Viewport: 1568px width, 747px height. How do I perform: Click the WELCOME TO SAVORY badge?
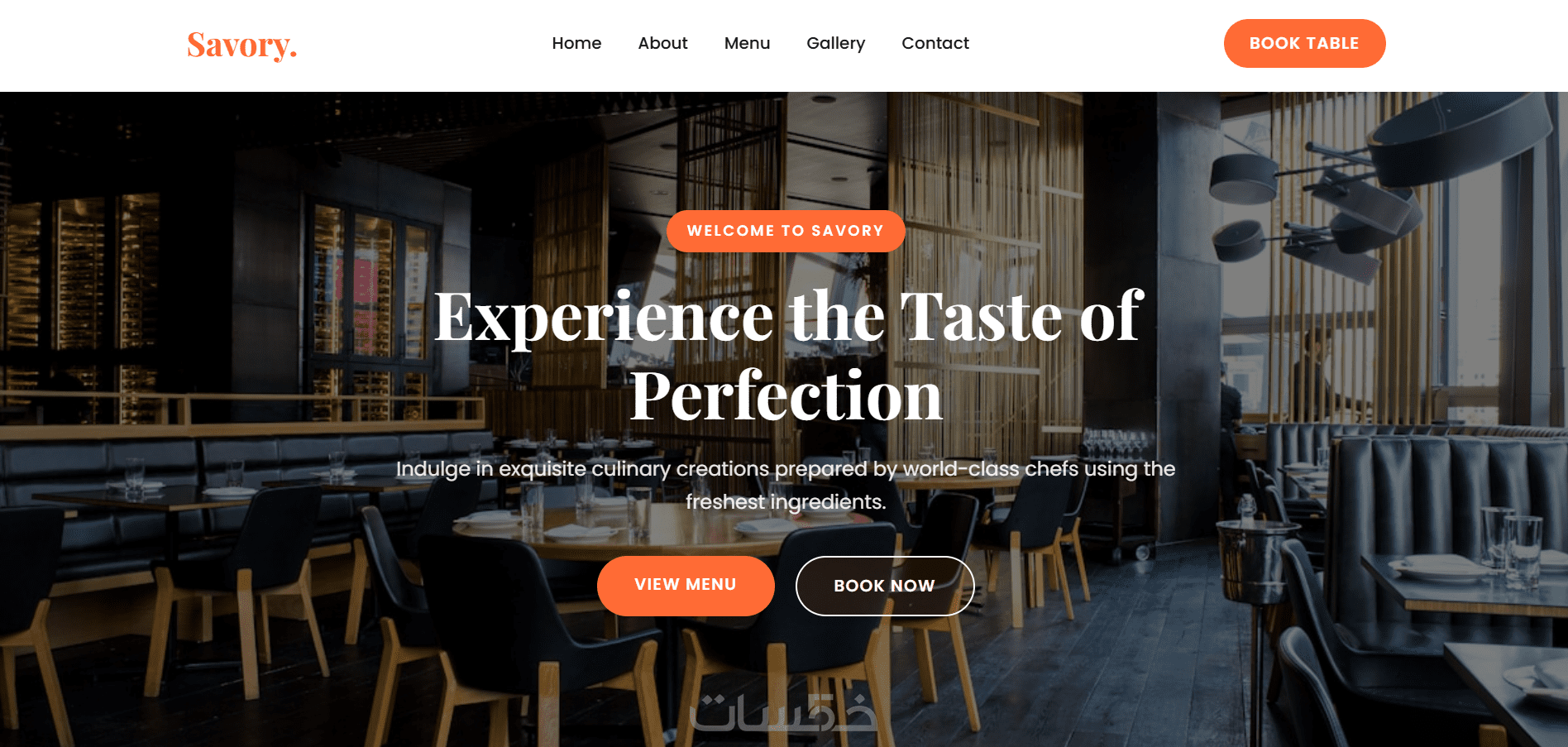coord(786,231)
